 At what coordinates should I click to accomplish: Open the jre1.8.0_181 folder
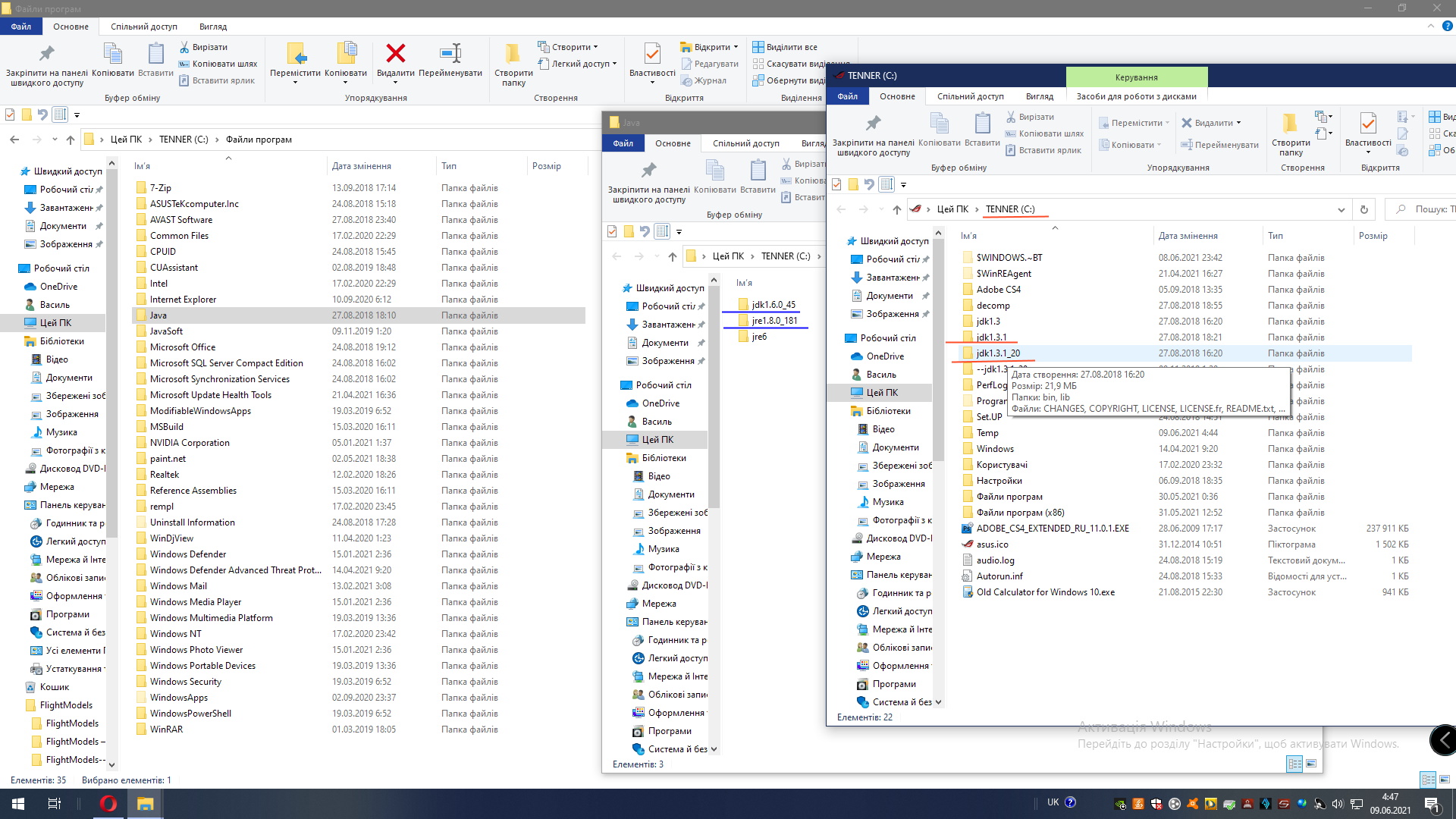[x=773, y=321]
